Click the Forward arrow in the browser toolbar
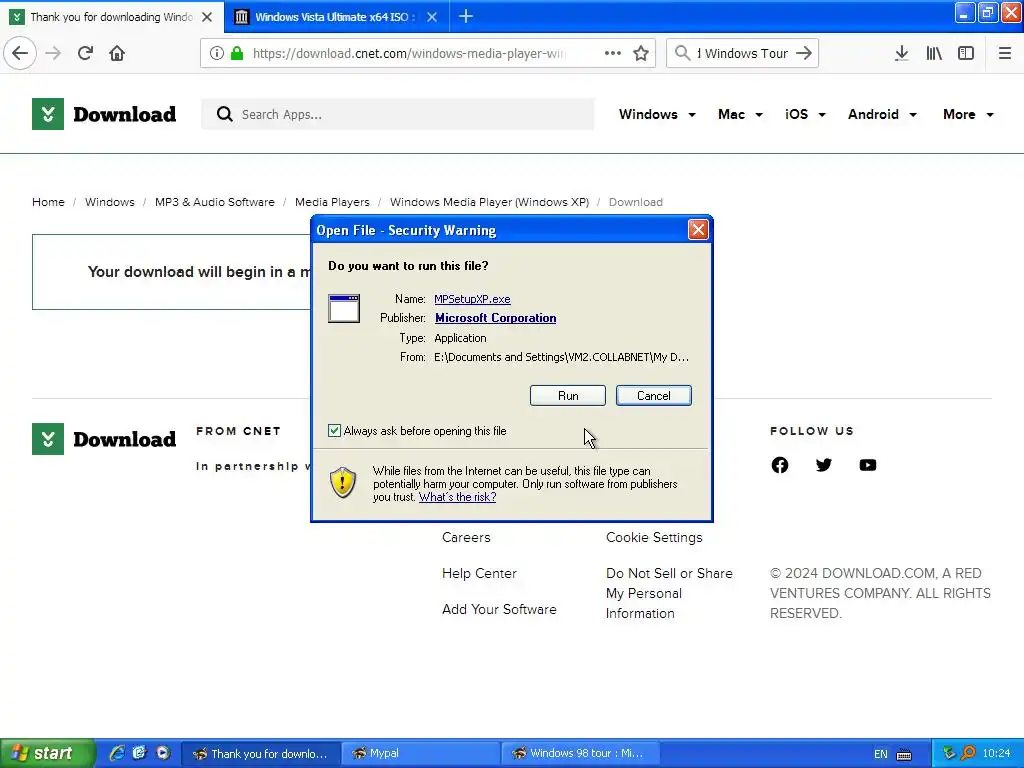 coord(53,53)
